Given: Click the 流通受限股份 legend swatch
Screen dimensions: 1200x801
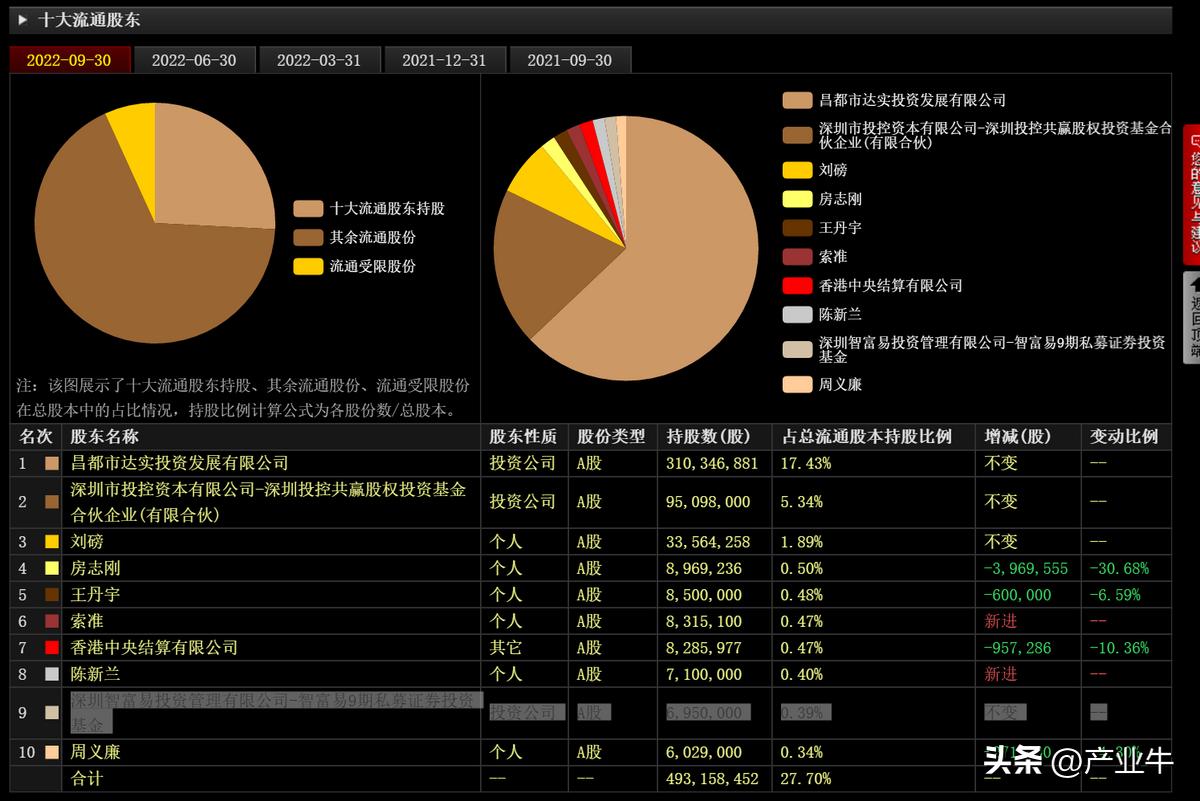Looking at the screenshot, I should (x=308, y=266).
